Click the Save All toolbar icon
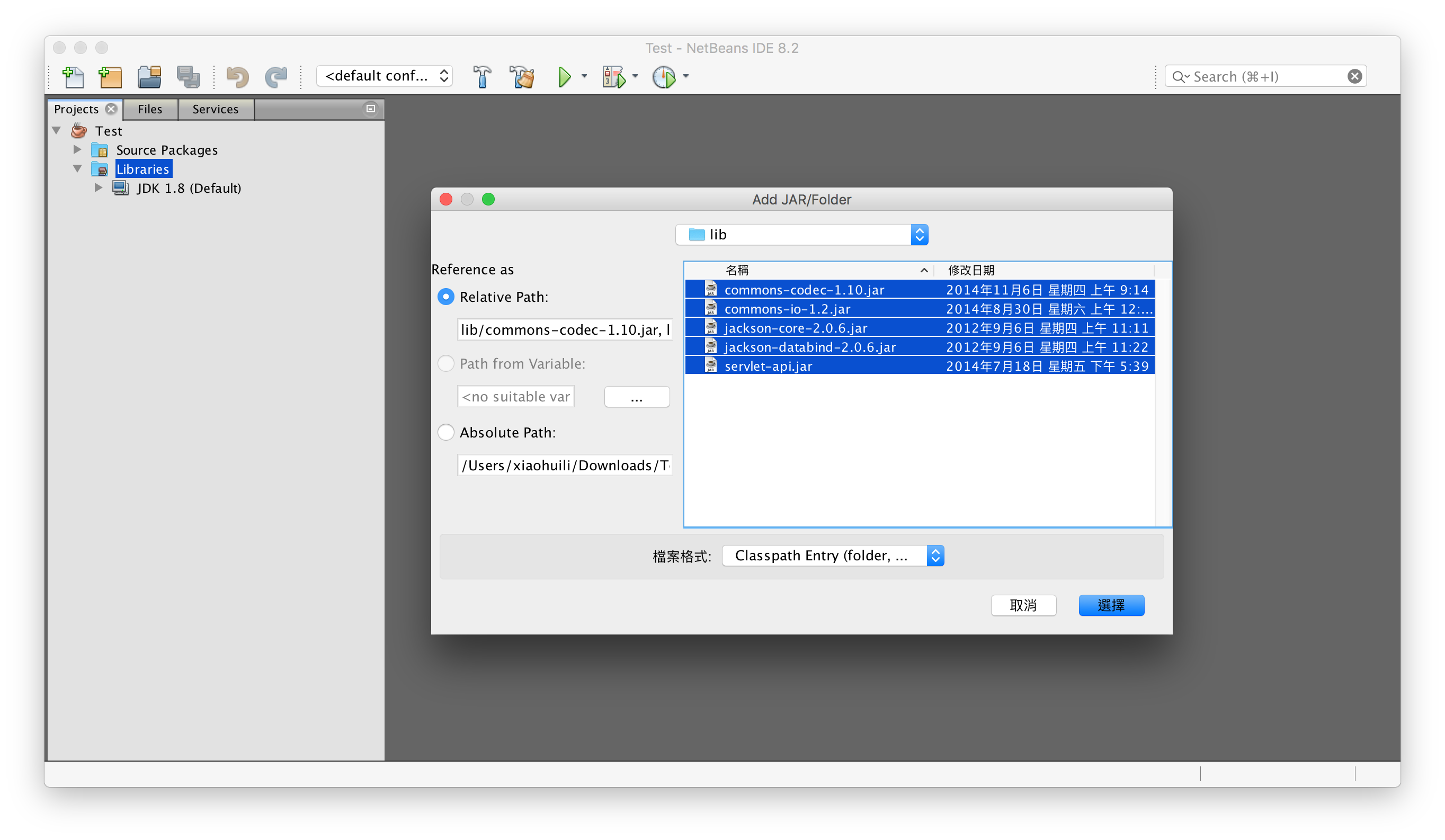1445x840 pixels. [x=188, y=76]
